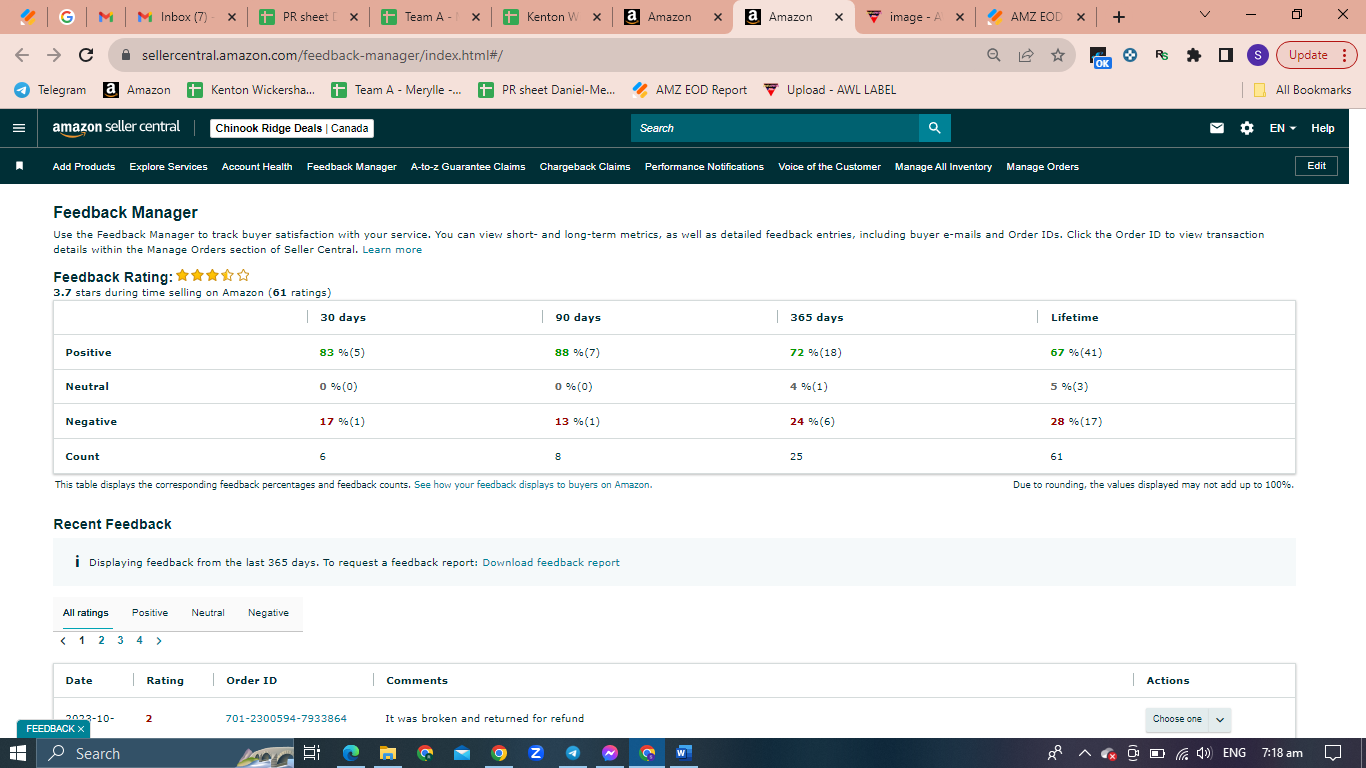Open the All Bookmarks folder
This screenshot has height=768, width=1366.
(x=1302, y=90)
